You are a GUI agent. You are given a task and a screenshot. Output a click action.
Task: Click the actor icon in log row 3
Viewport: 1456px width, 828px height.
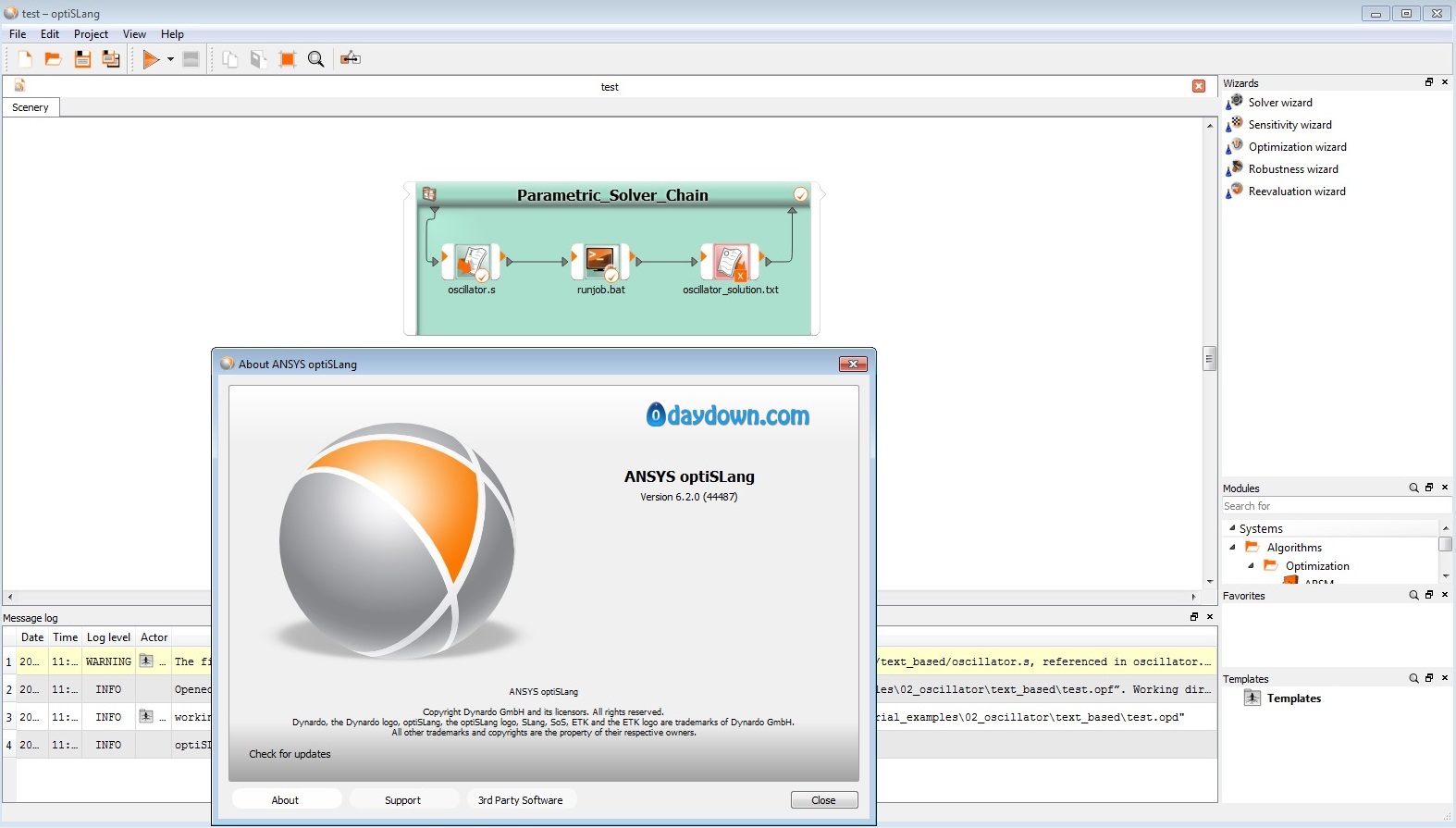click(146, 716)
